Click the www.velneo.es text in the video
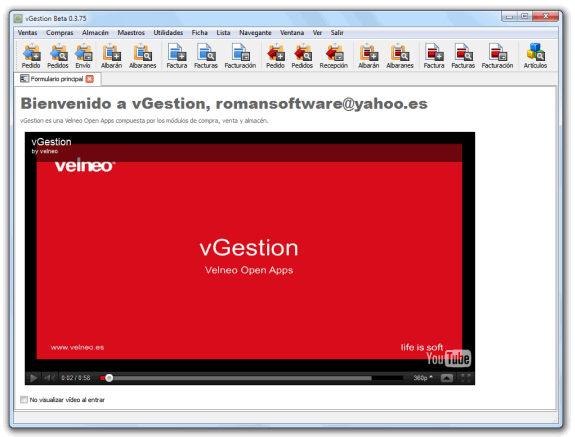 (77, 347)
